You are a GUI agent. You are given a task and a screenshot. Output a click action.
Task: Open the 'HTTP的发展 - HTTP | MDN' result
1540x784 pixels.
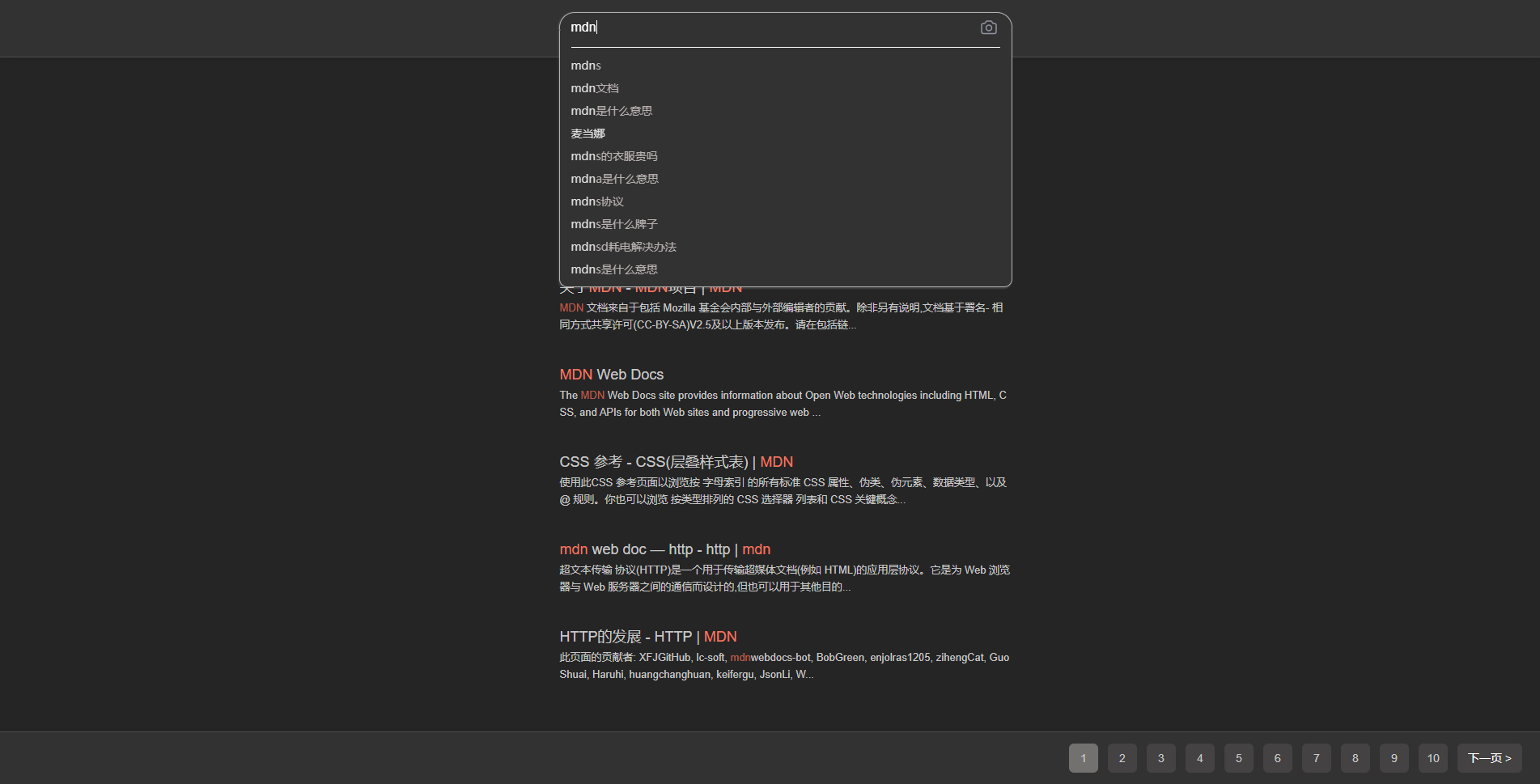point(647,637)
